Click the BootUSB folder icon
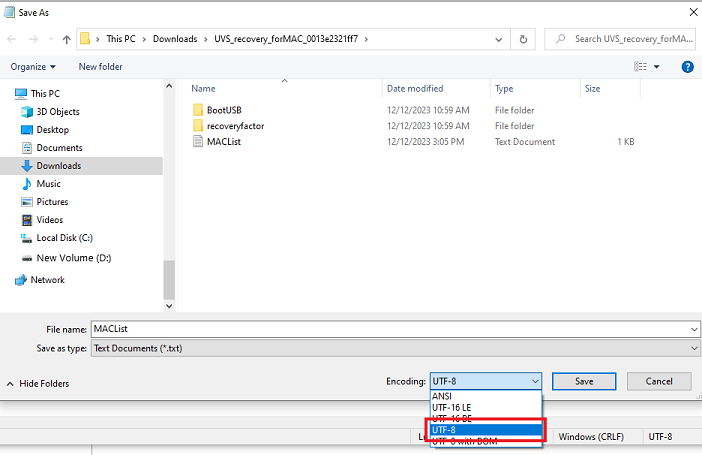Image resolution: width=702 pixels, height=455 pixels. click(x=198, y=110)
